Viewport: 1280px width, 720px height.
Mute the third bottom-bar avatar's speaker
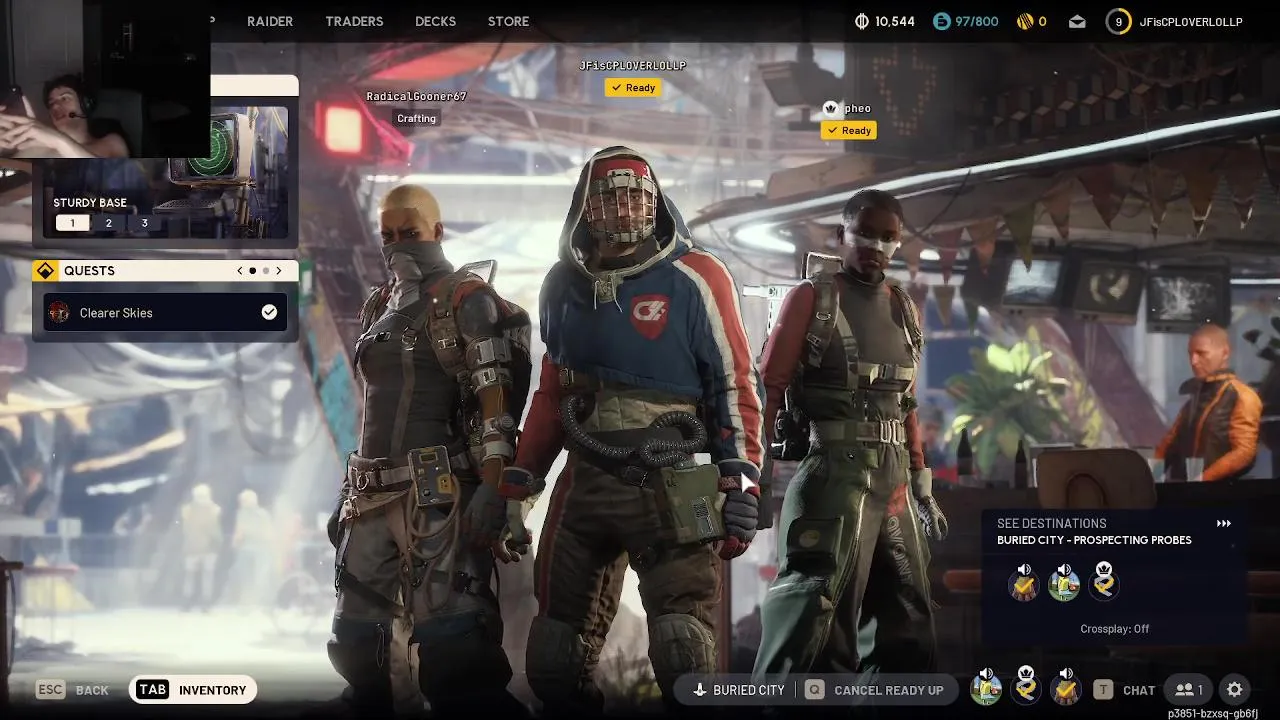tap(1066, 674)
